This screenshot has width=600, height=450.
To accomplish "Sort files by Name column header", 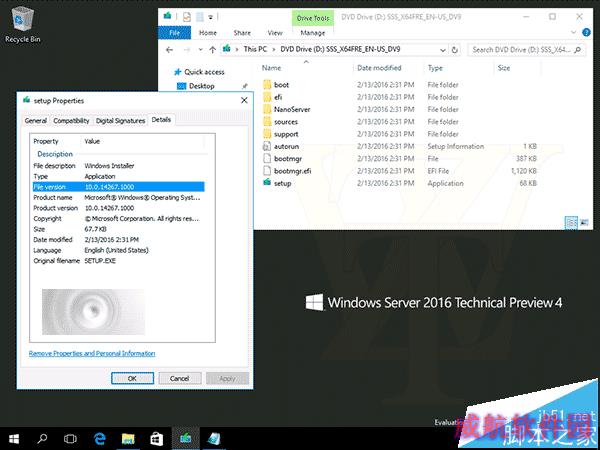I will [x=271, y=68].
